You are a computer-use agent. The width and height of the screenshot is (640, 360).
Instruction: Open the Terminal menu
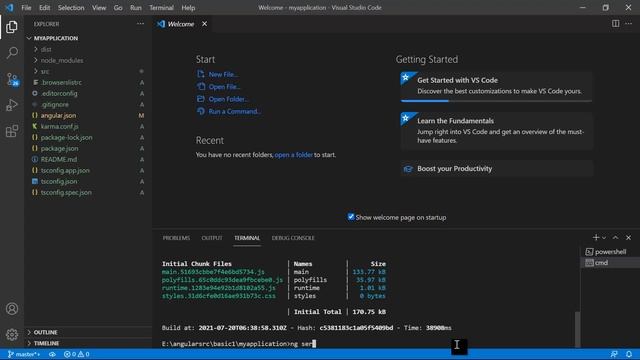(161, 8)
